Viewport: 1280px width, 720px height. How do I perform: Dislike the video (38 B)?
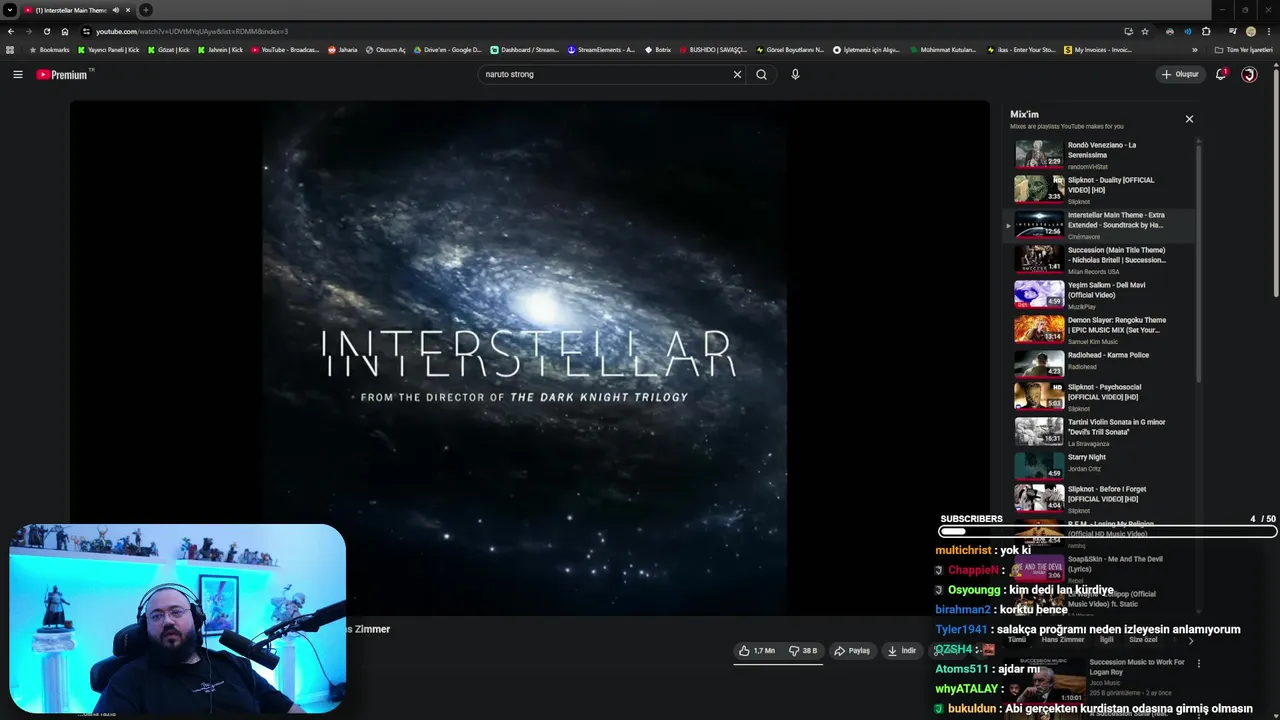(x=803, y=650)
